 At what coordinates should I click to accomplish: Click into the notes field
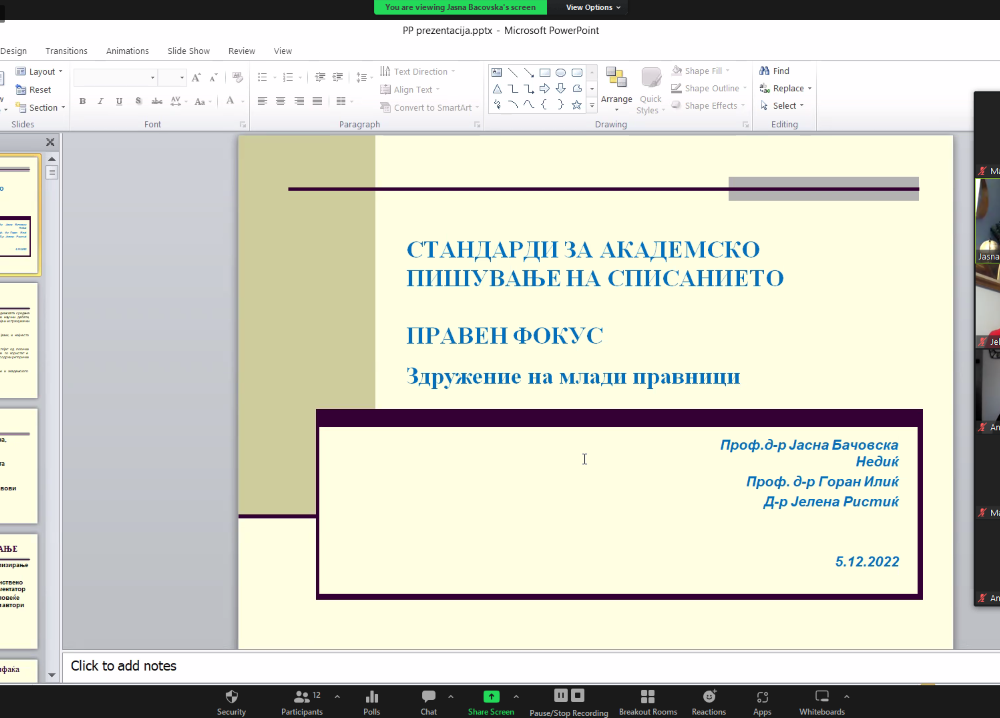tap(500, 666)
